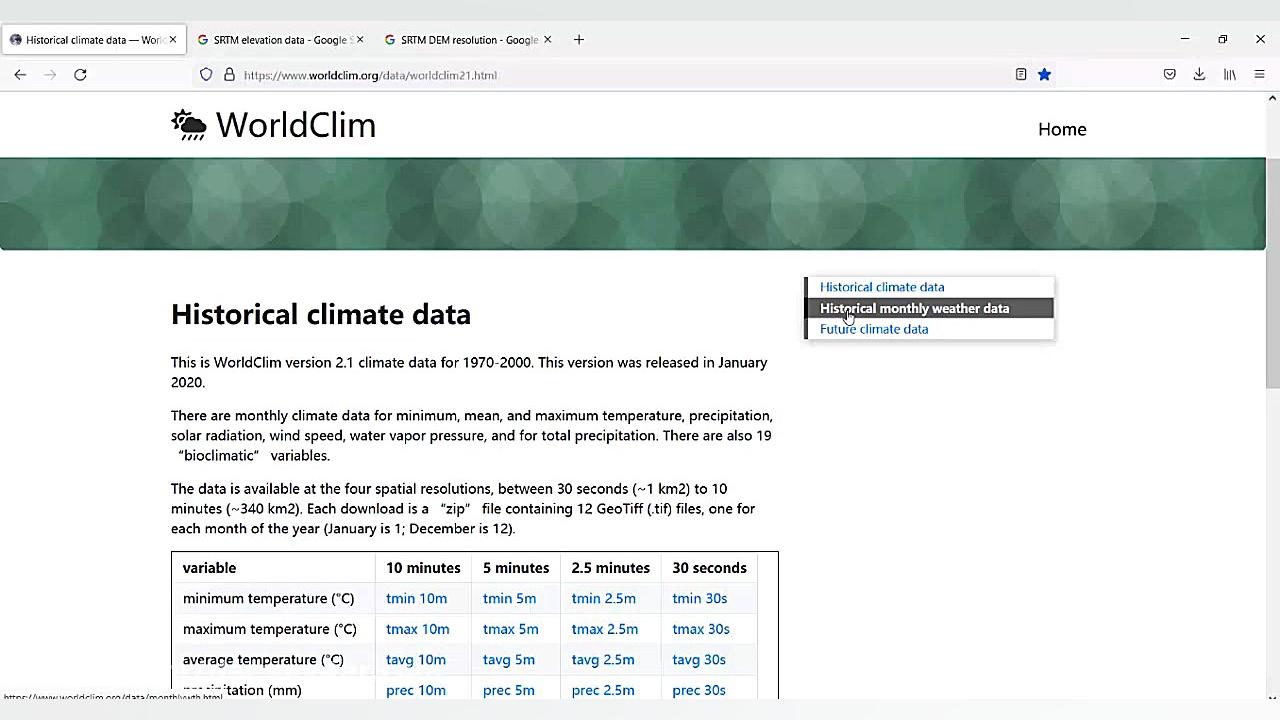Open the Firefox hamburger menu
The image size is (1280, 720).
(1259, 75)
